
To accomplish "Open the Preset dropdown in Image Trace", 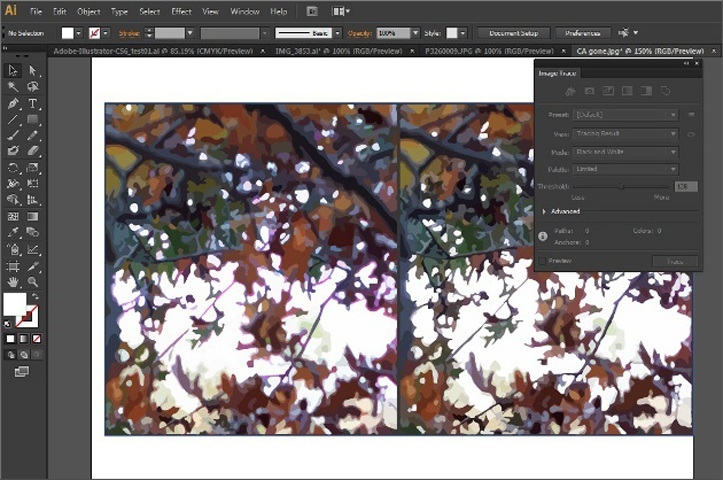I will click(625, 115).
